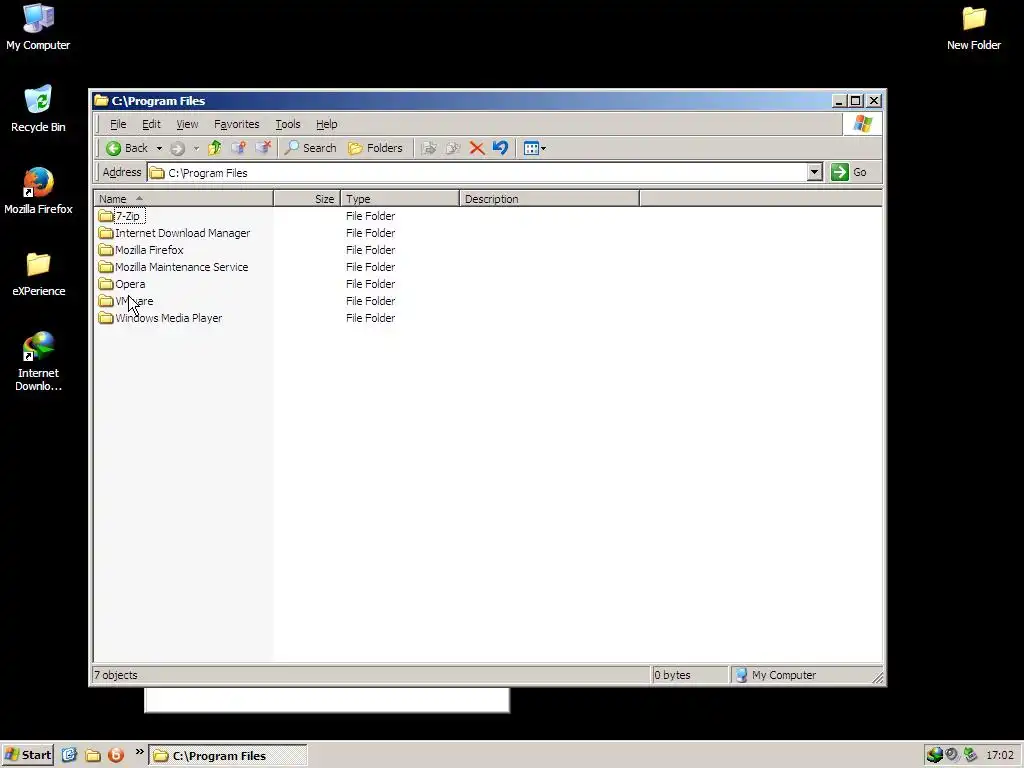Click the Back navigation button
The image size is (1024, 768).
point(127,148)
